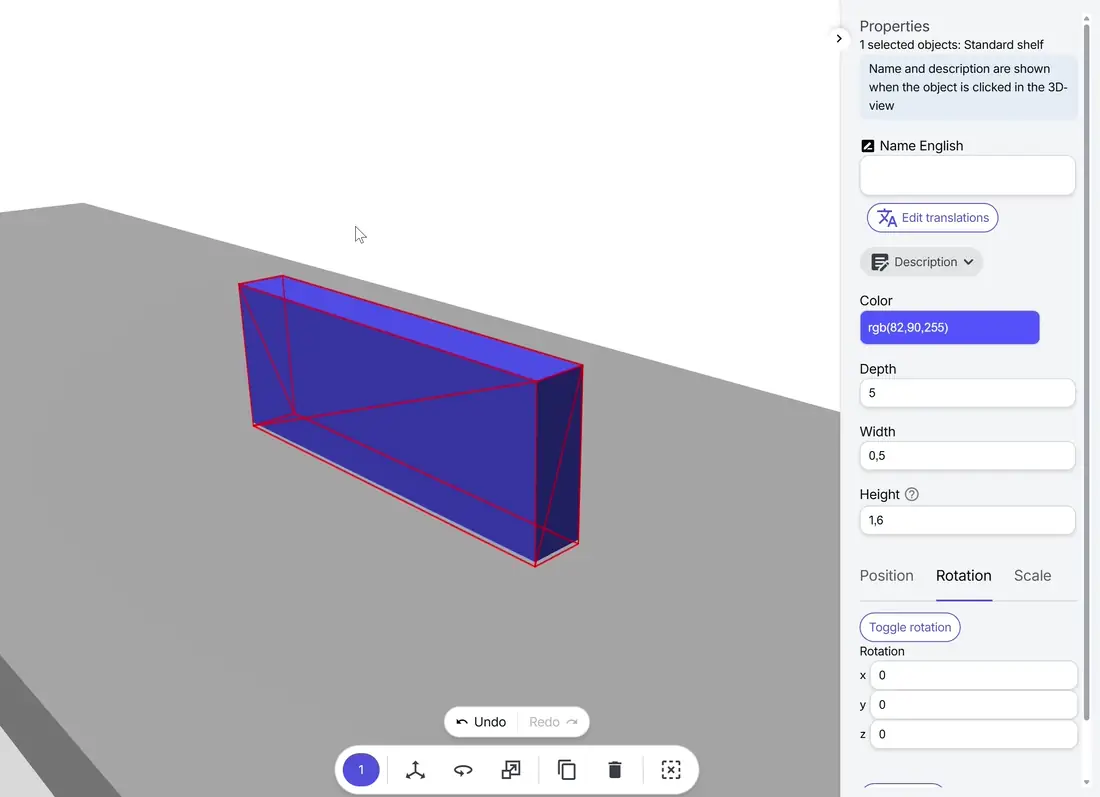The width and height of the screenshot is (1100, 797).
Task: Click Edit translations button
Action: click(932, 218)
